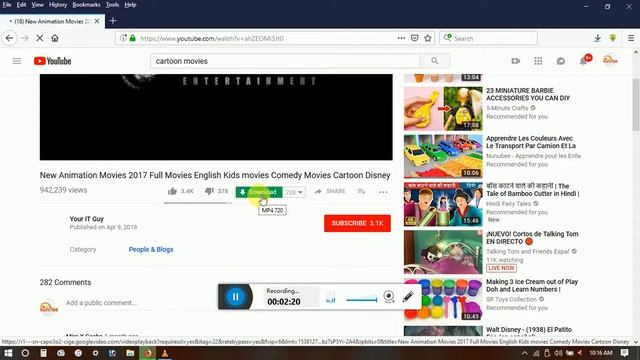
Task: Open the recorder pencil annotation tool
Action: pyautogui.click(x=408, y=297)
